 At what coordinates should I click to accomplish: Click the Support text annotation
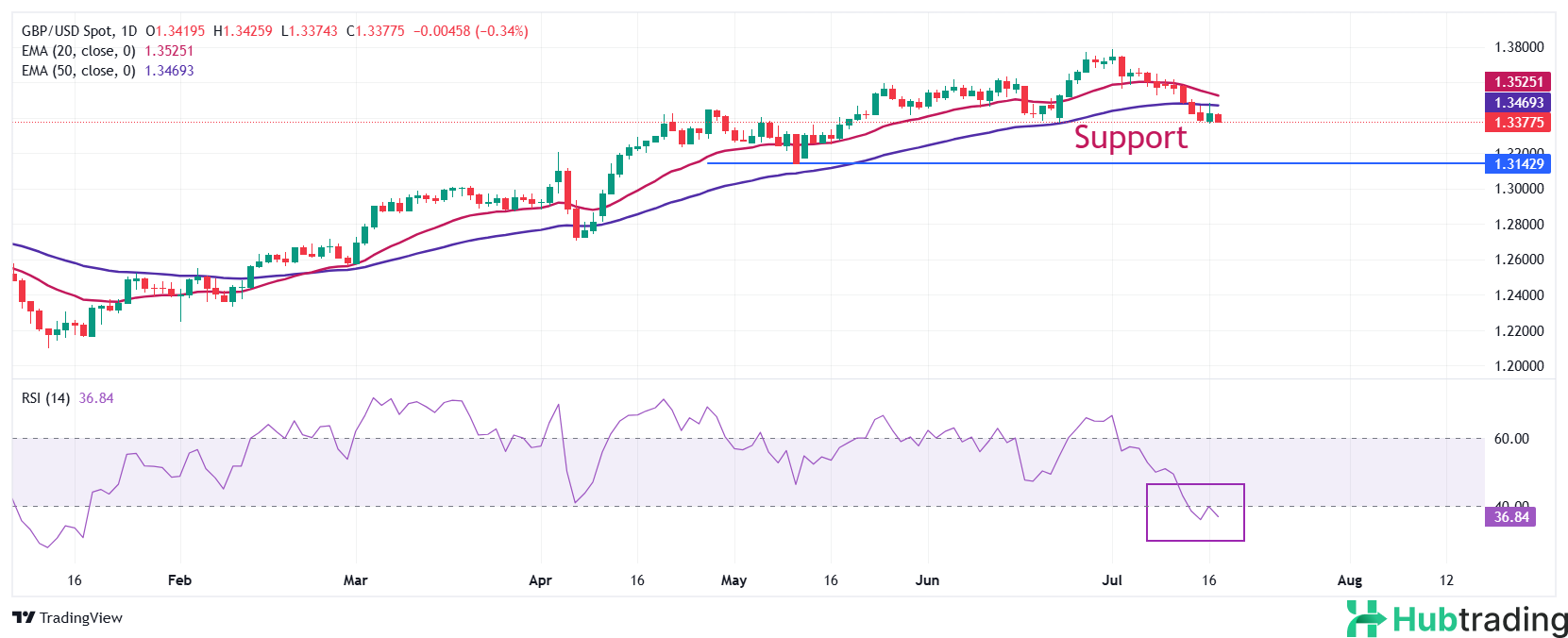tap(1130, 138)
